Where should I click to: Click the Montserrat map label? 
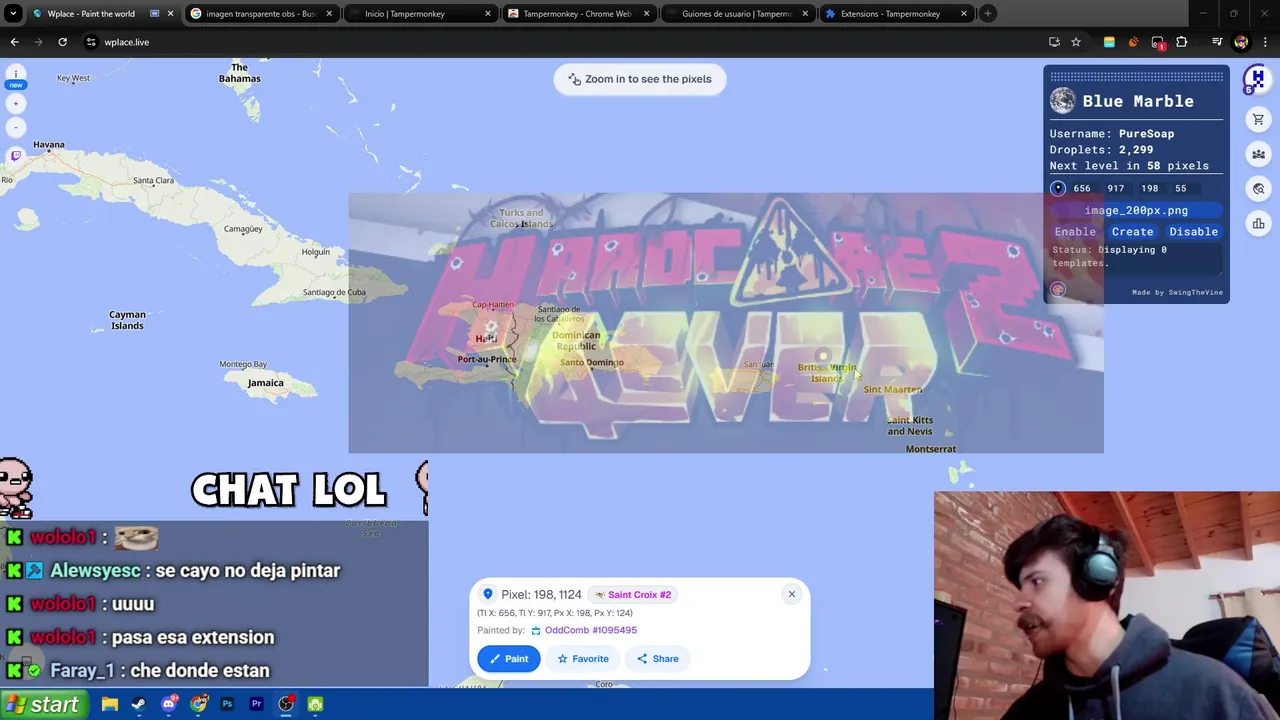(x=931, y=449)
